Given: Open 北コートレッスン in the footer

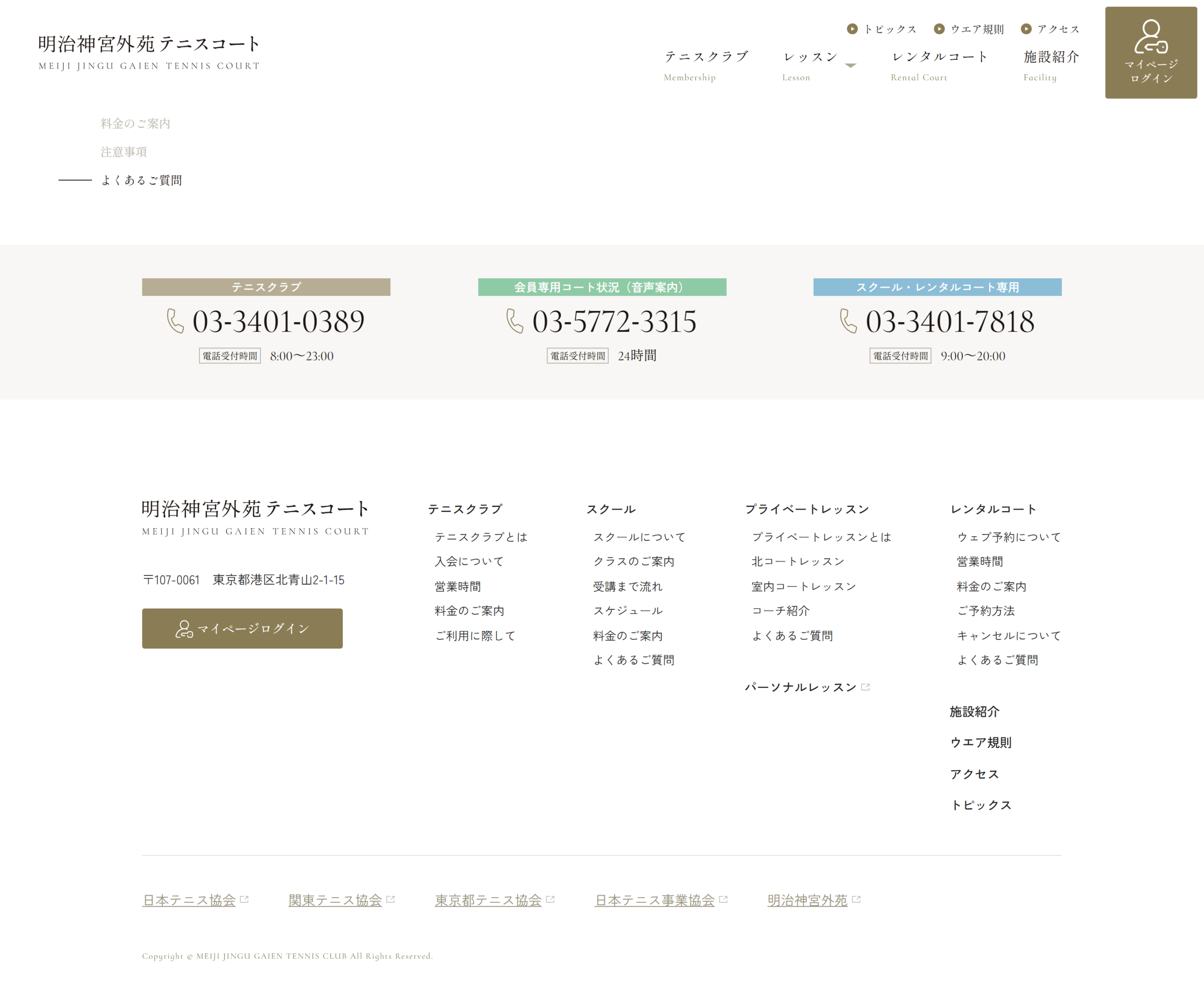Looking at the screenshot, I should pyautogui.click(x=798, y=561).
